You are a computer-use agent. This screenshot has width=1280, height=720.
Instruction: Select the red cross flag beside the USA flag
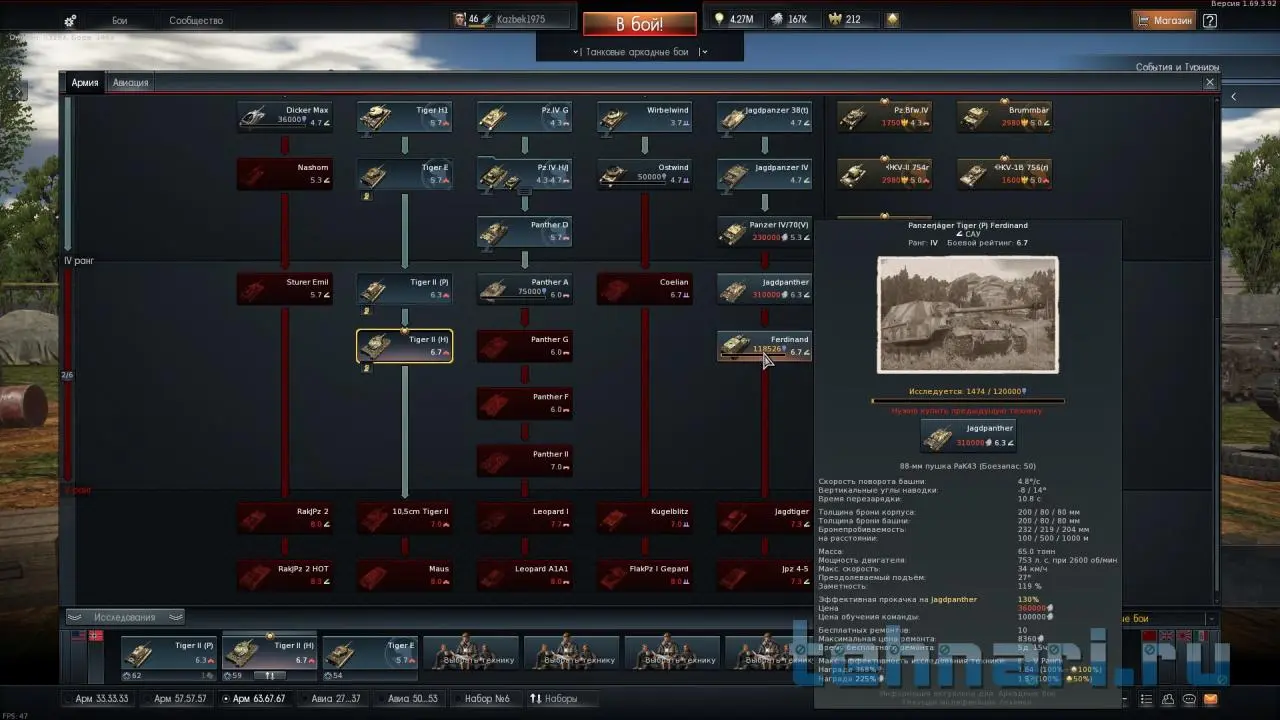point(96,635)
